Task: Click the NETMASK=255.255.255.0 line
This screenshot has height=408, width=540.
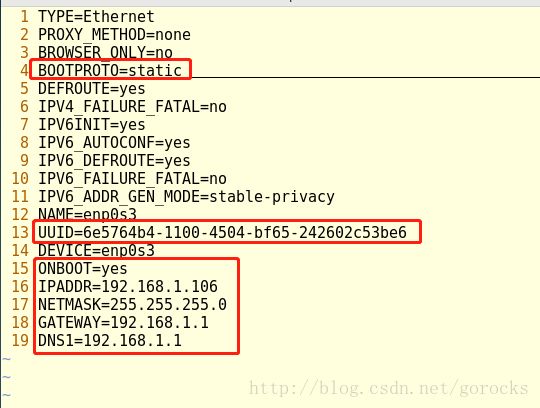Action: tap(132, 304)
